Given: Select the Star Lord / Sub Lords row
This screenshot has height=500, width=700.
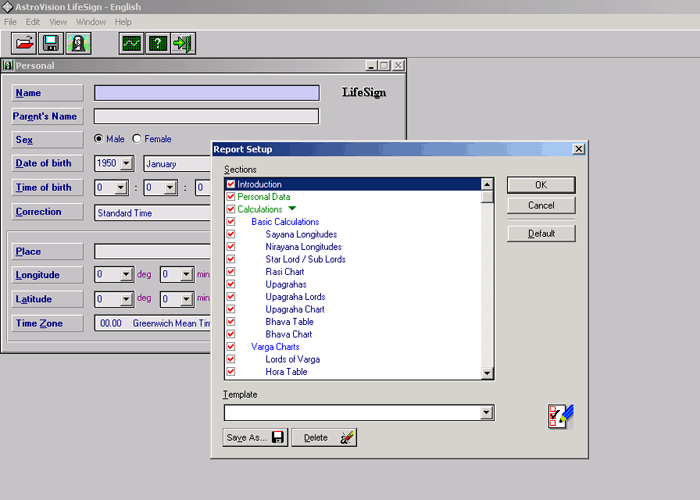Looking at the screenshot, I should 305,259.
